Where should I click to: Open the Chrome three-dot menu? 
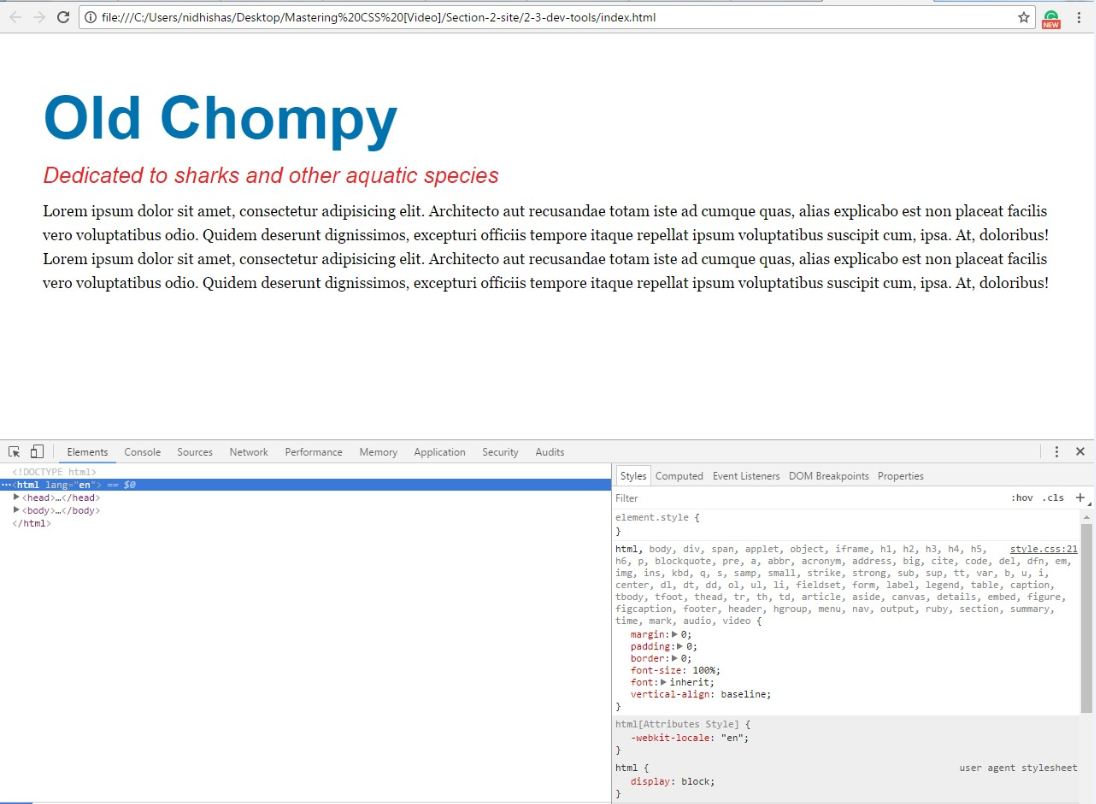[x=1079, y=17]
